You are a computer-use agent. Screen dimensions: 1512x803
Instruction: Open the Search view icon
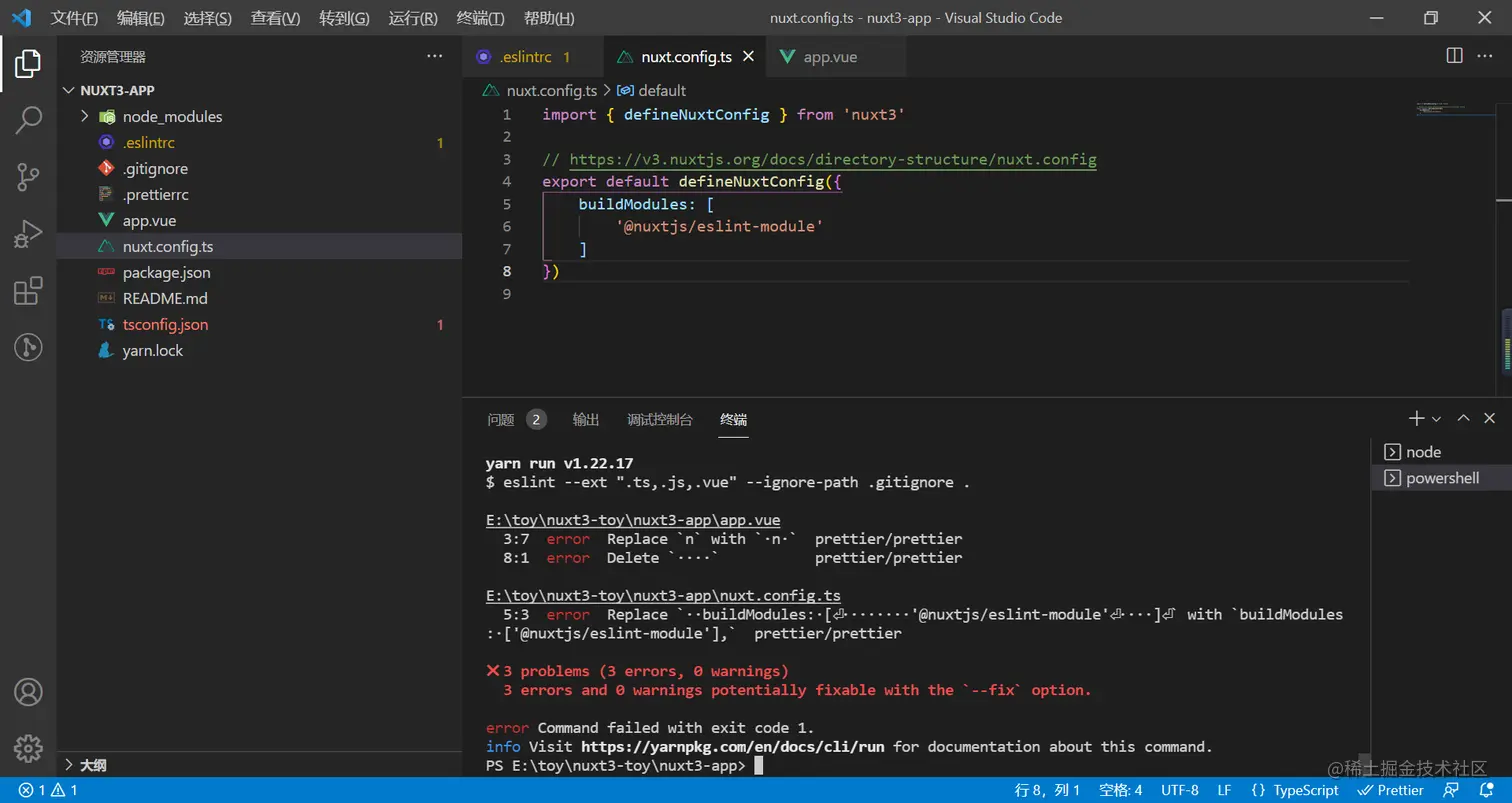click(28, 120)
